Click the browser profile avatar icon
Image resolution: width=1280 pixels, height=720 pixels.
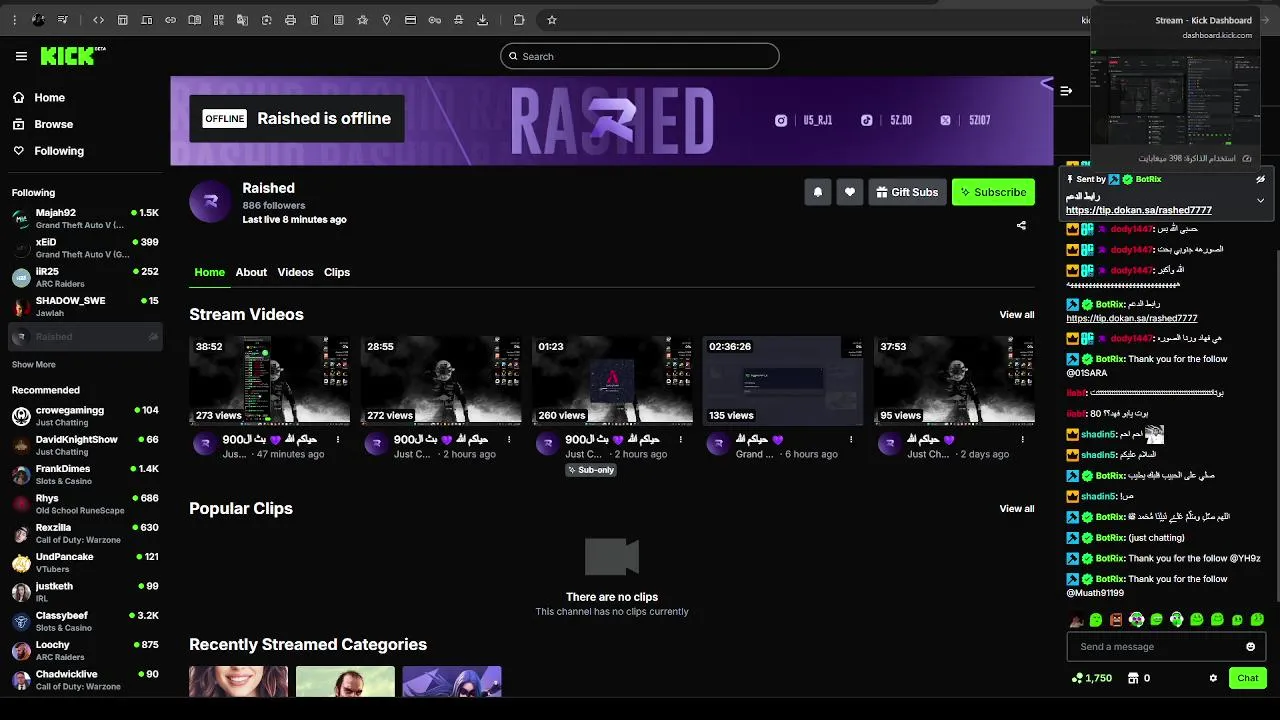pyautogui.click(x=39, y=20)
